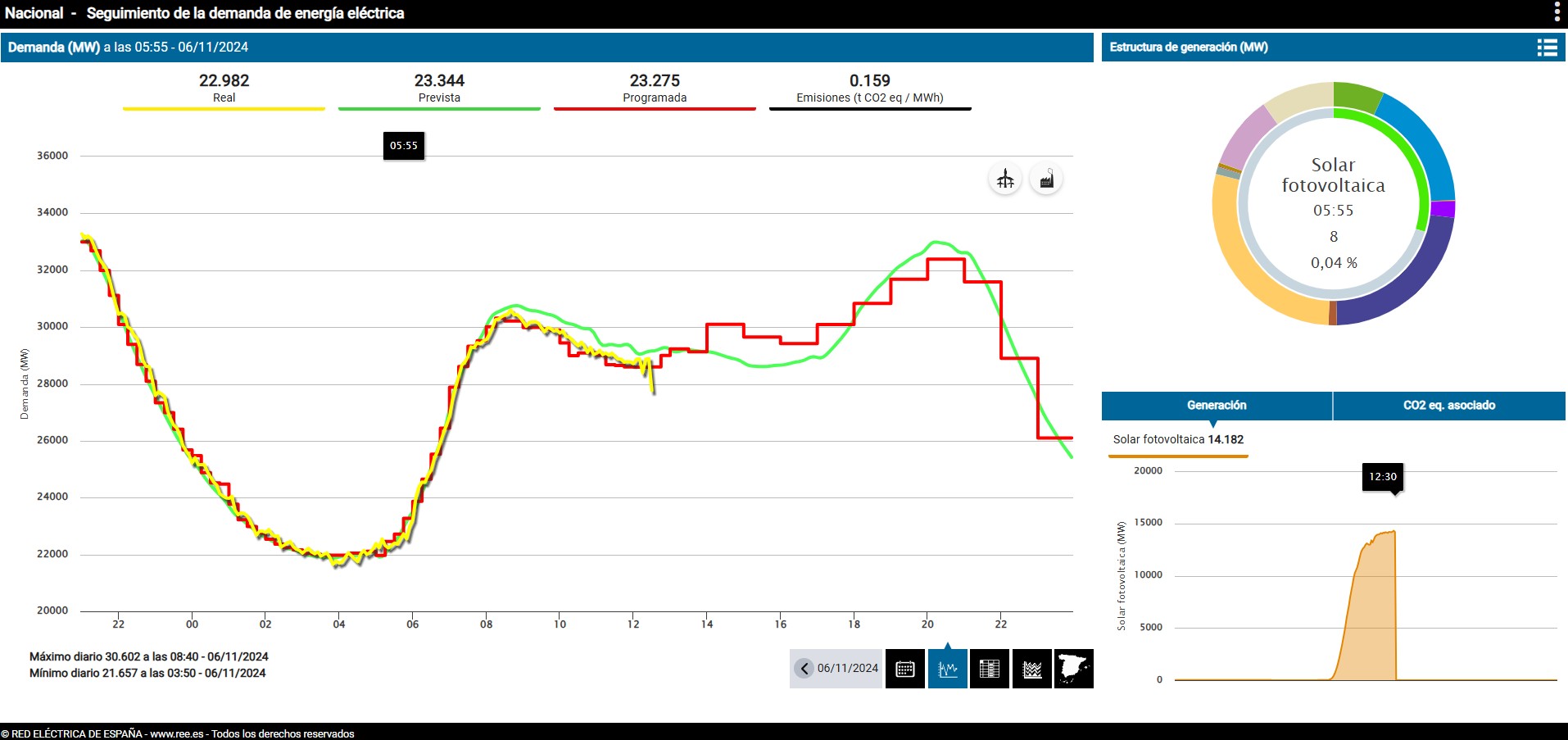Click the Mínimo diario 21.657 text
The image size is (1568, 740).
147,673
